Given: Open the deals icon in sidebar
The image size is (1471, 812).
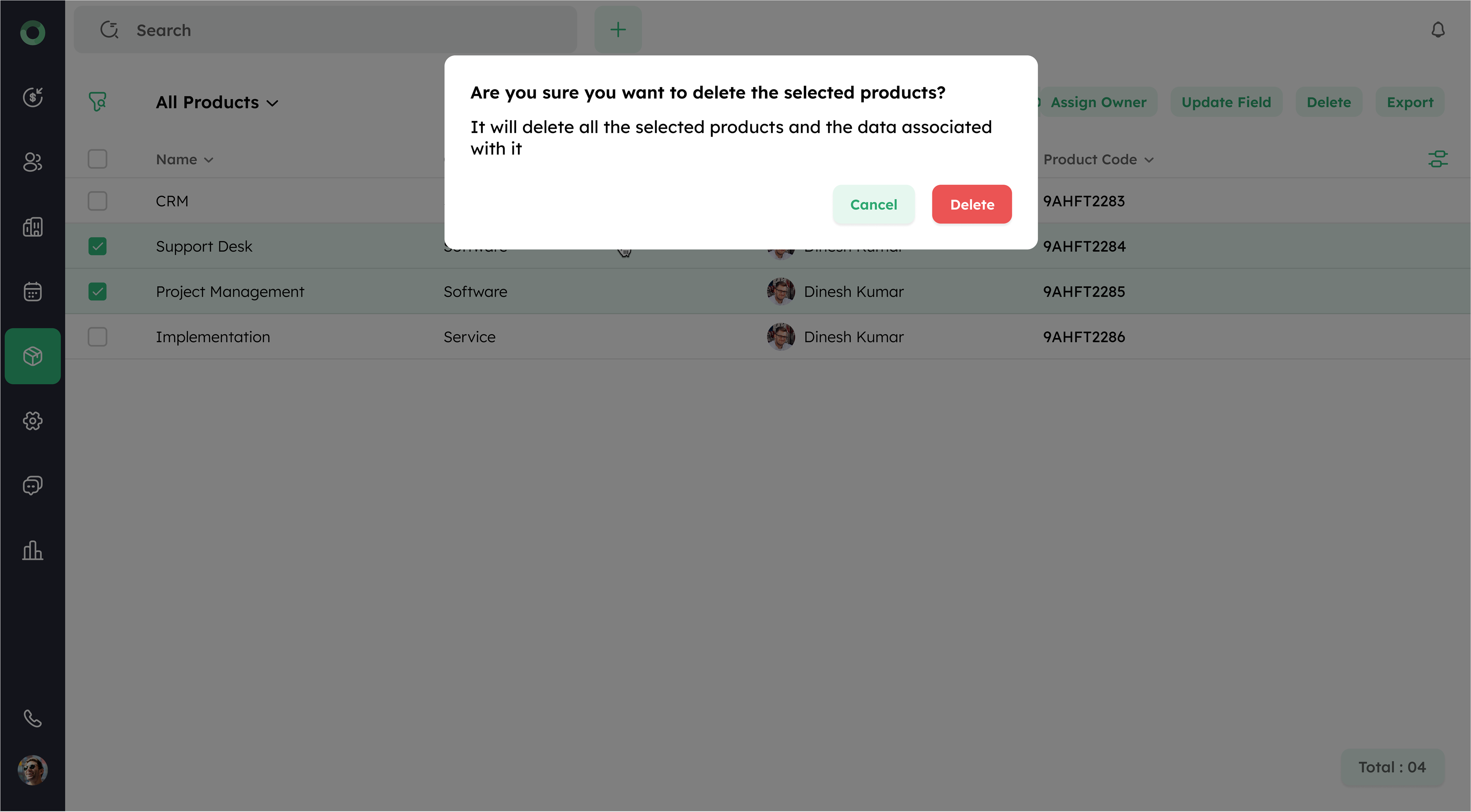Looking at the screenshot, I should pyautogui.click(x=33, y=97).
